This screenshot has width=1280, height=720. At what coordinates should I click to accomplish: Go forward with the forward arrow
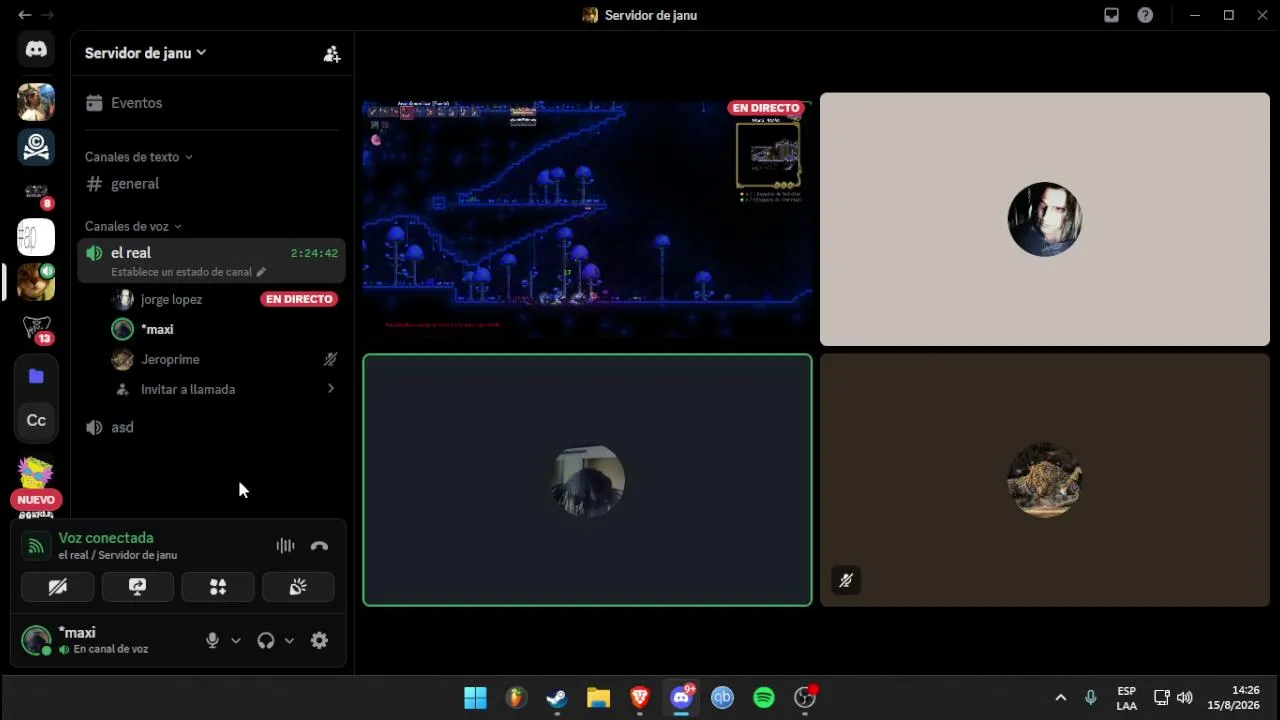pos(48,15)
